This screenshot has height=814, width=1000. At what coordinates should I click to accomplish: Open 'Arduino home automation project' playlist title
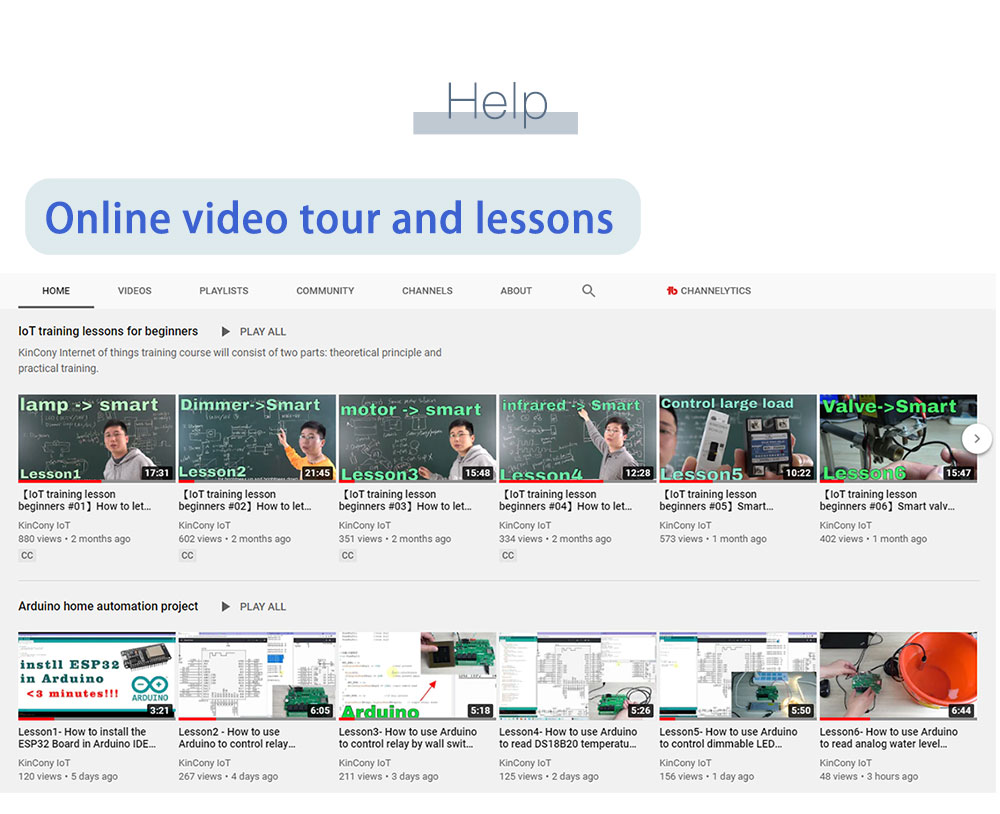[108, 606]
